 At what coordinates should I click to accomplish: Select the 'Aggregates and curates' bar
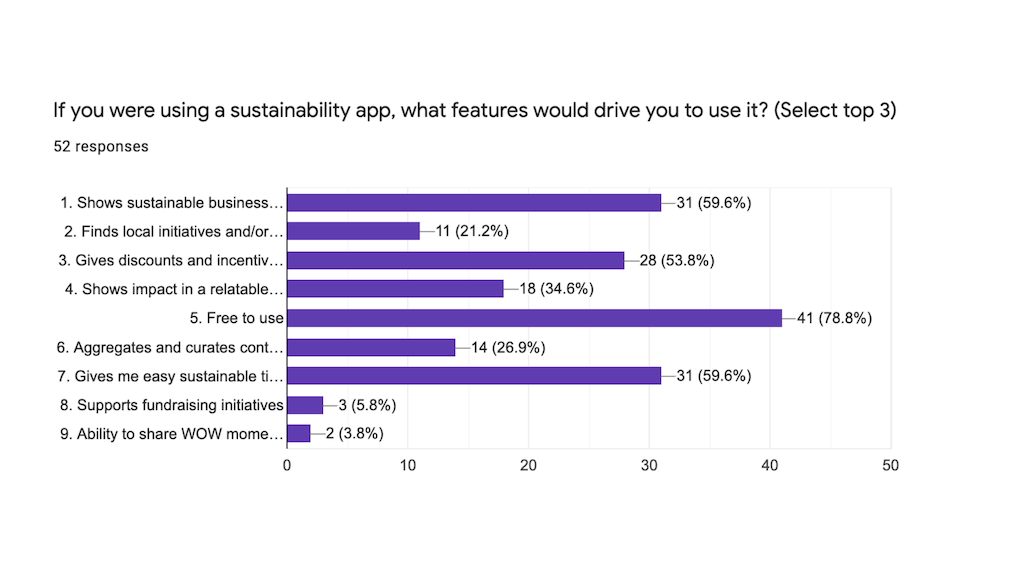[371, 347]
